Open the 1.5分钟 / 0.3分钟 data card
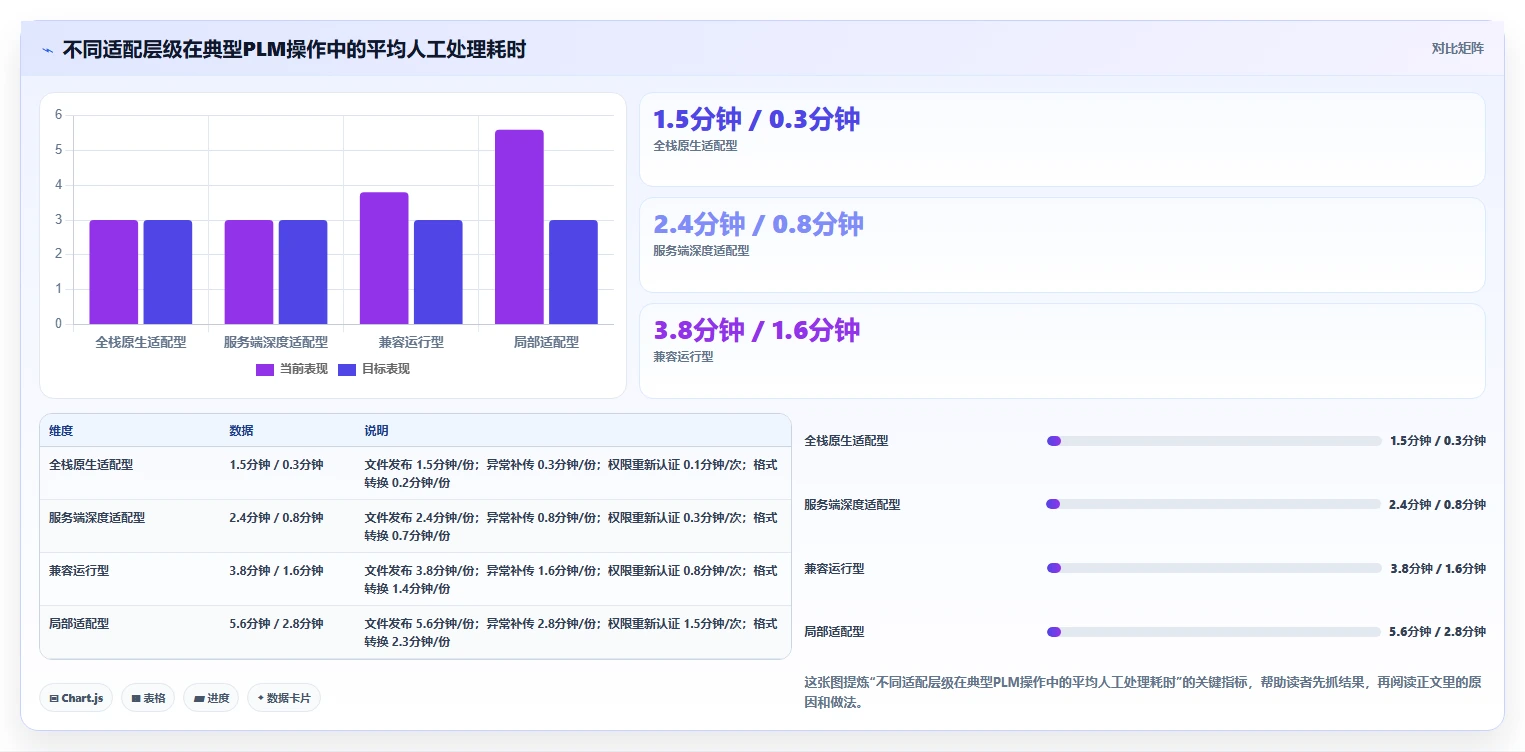The height and width of the screenshot is (752, 1525). pyautogui.click(x=1062, y=140)
